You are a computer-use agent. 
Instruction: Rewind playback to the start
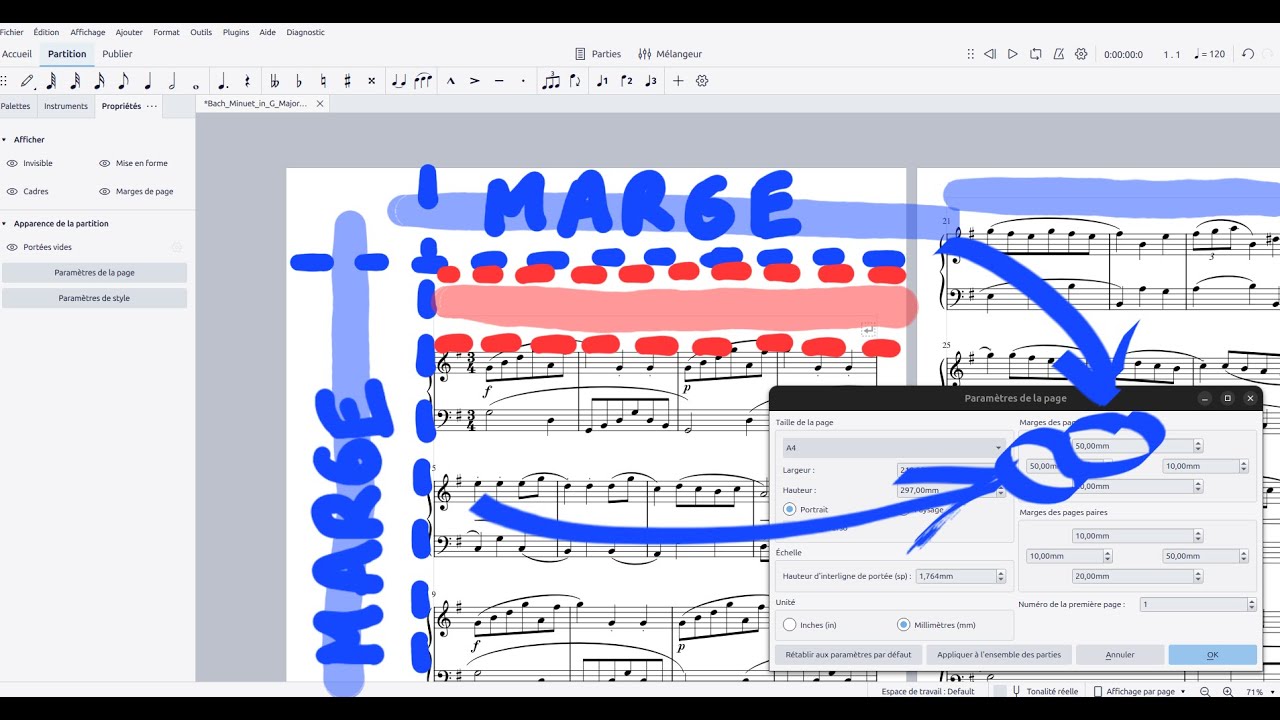[x=990, y=54]
